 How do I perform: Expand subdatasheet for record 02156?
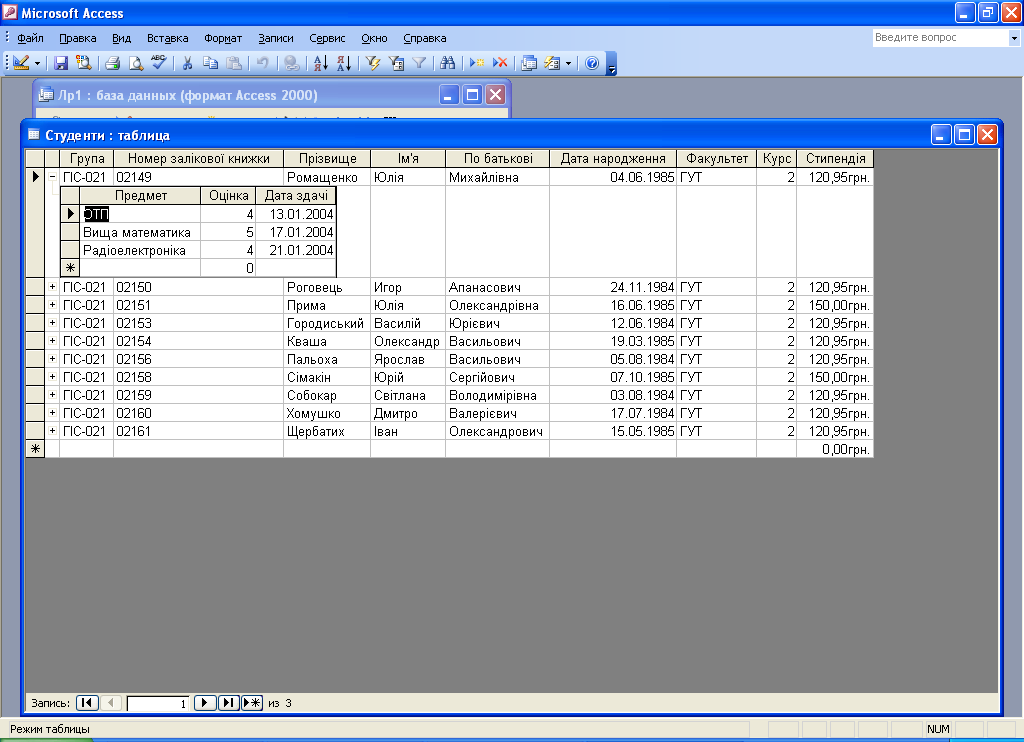tap(52, 359)
